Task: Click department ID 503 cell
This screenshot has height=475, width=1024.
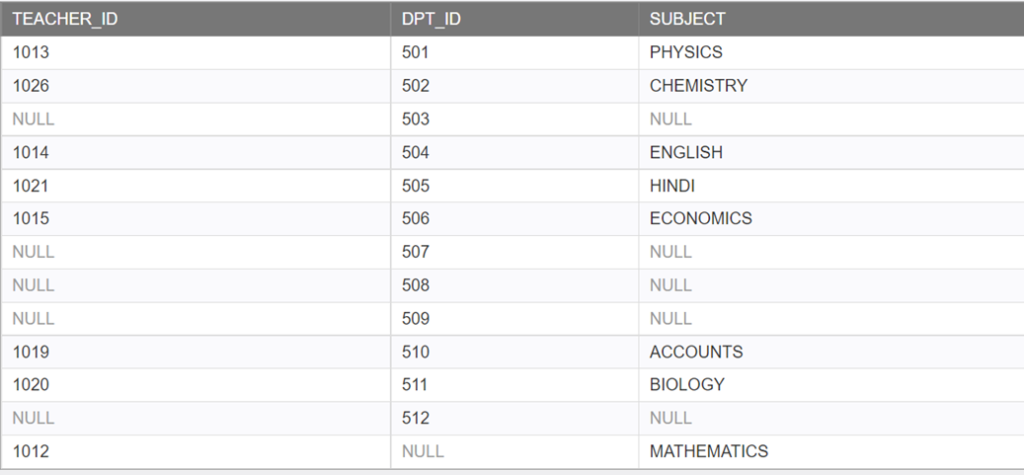Action: (x=515, y=119)
